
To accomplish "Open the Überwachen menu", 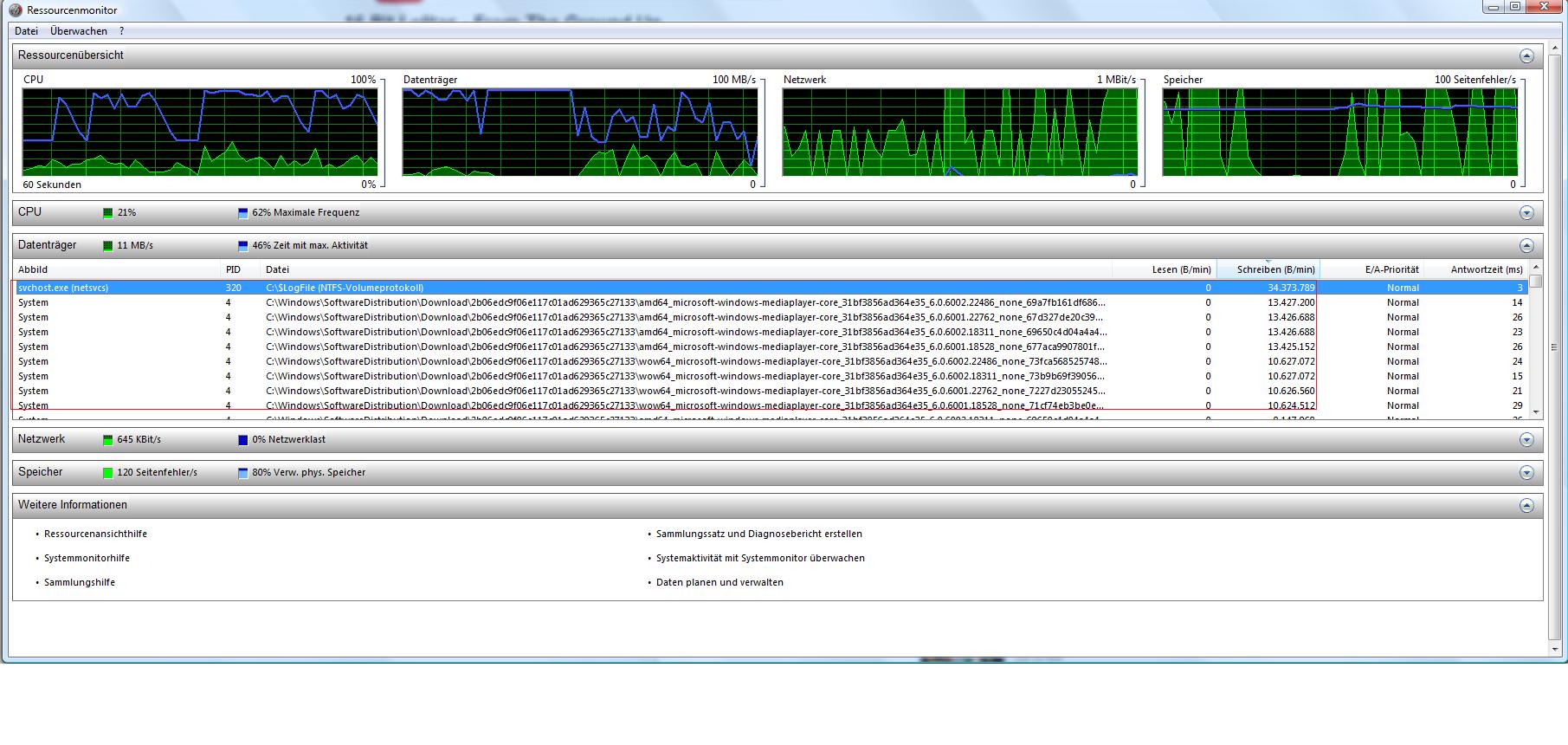I will coord(79,31).
